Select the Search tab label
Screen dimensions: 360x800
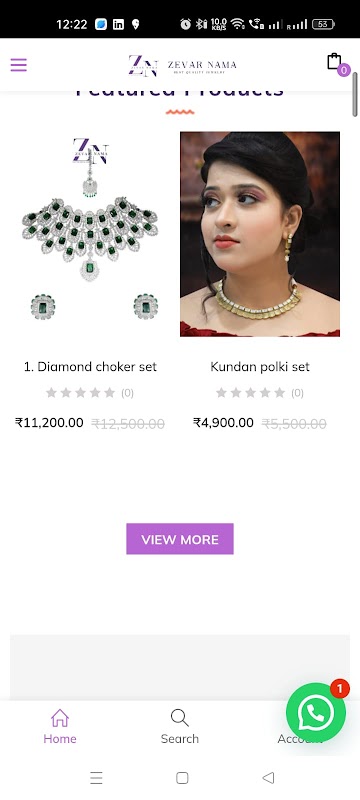pos(179,738)
